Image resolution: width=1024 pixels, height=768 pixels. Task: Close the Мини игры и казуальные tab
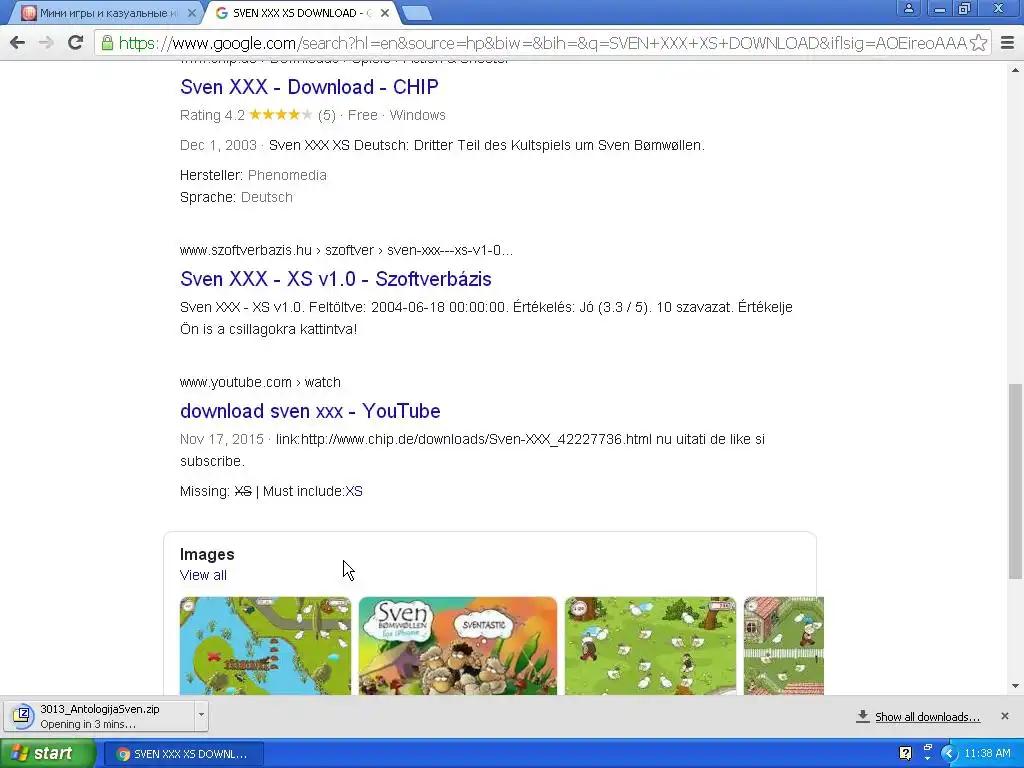[191, 12]
